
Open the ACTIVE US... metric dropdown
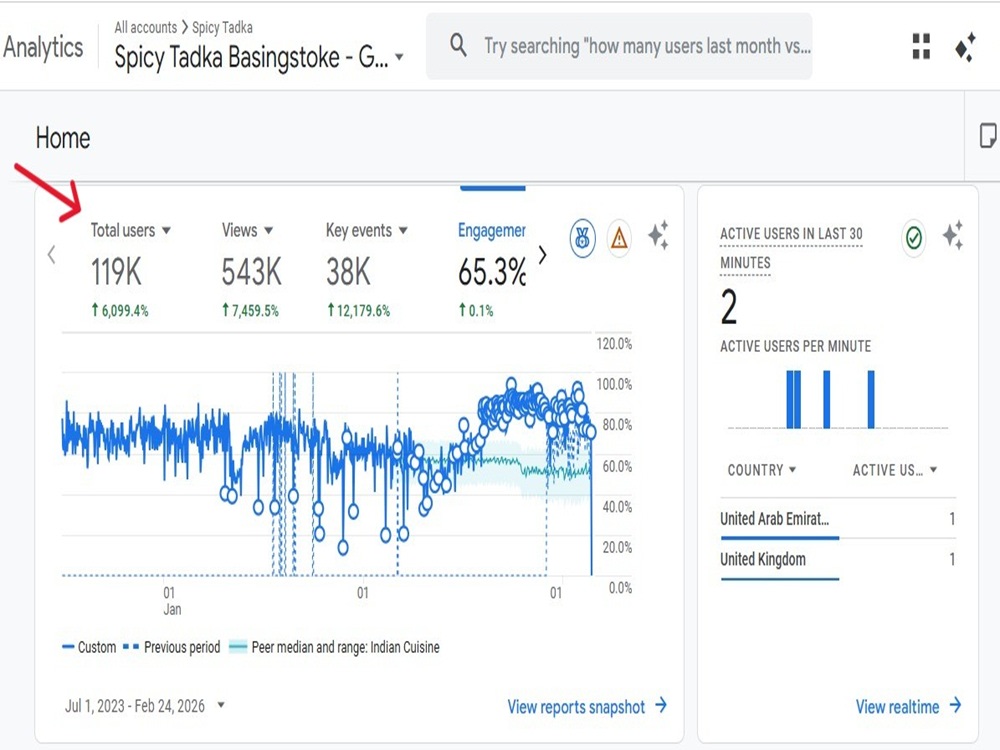coord(895,470)
